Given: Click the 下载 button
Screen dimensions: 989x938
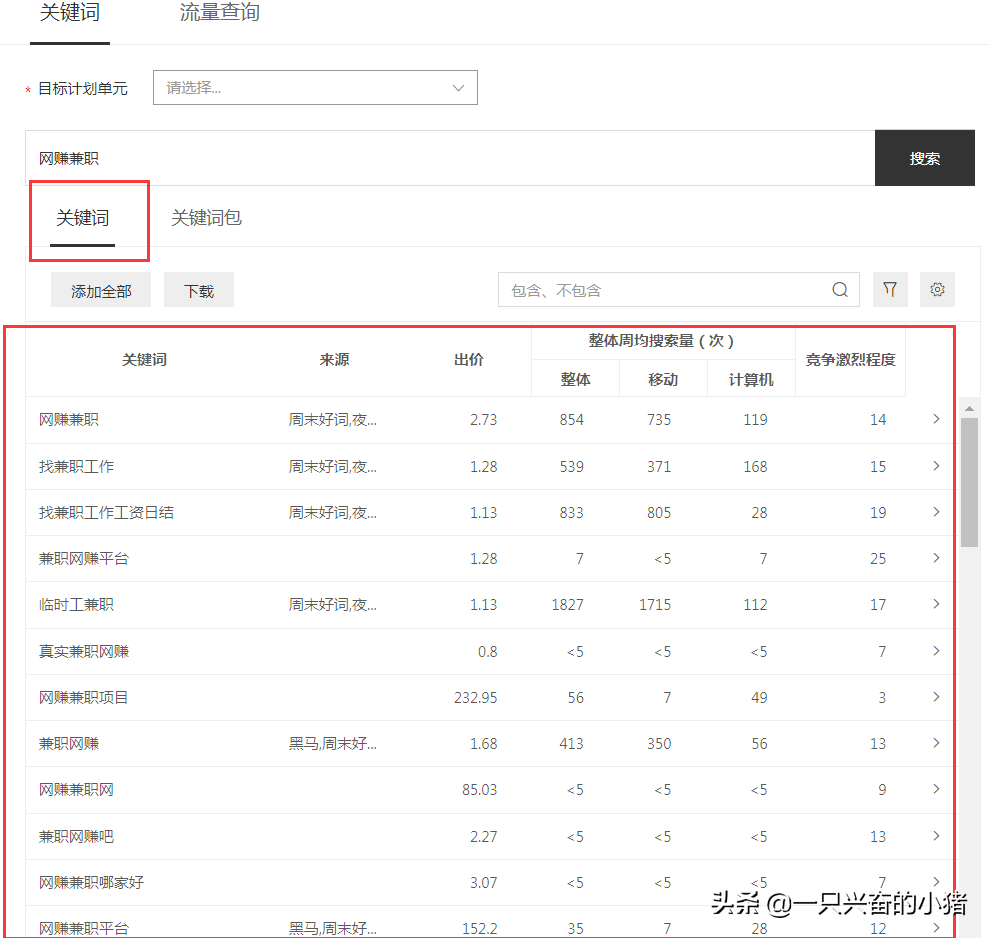Looking at the screenshot, I should click(x=199, y=290).
